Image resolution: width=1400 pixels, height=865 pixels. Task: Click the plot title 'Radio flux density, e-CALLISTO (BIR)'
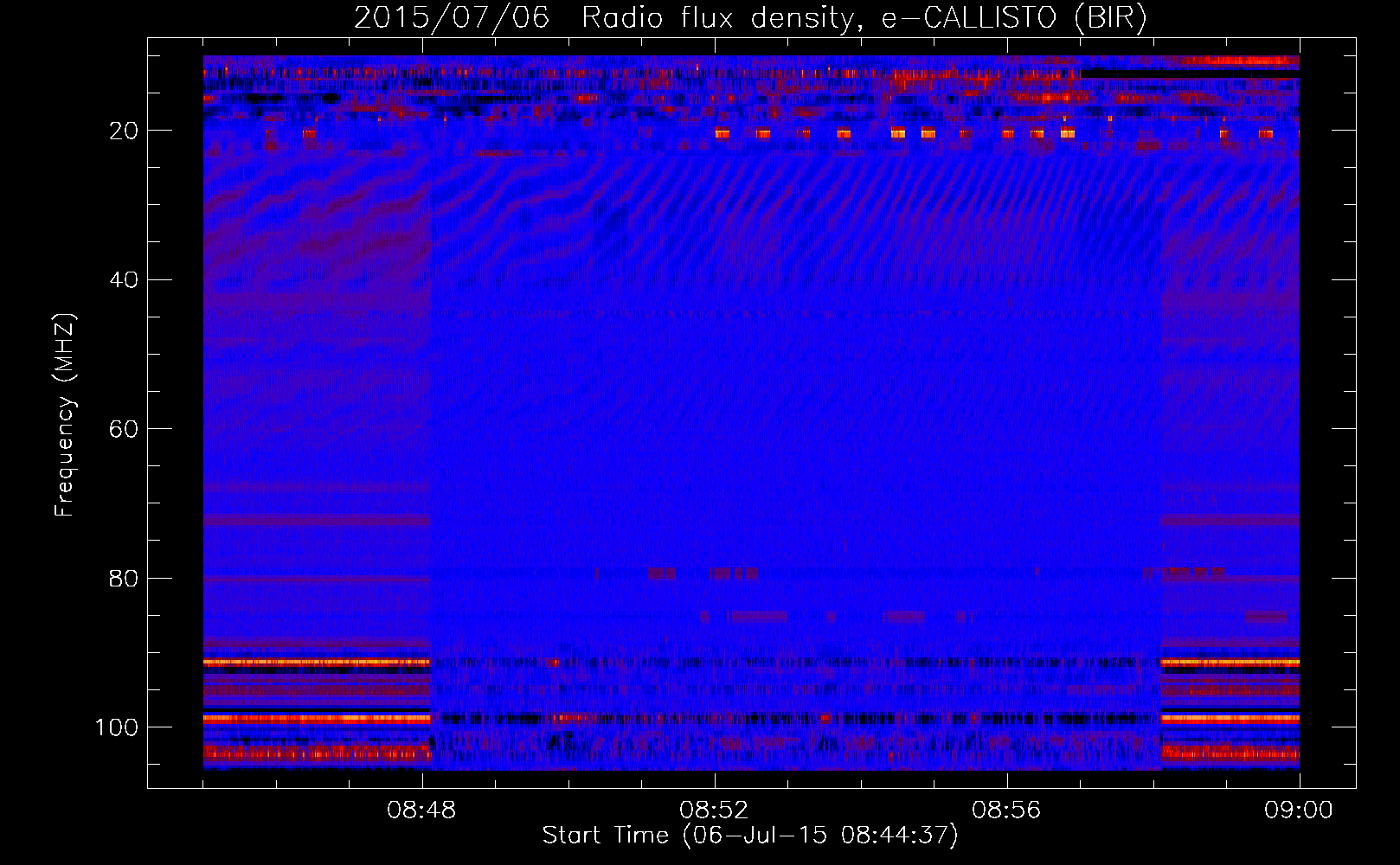click(864, 18)
